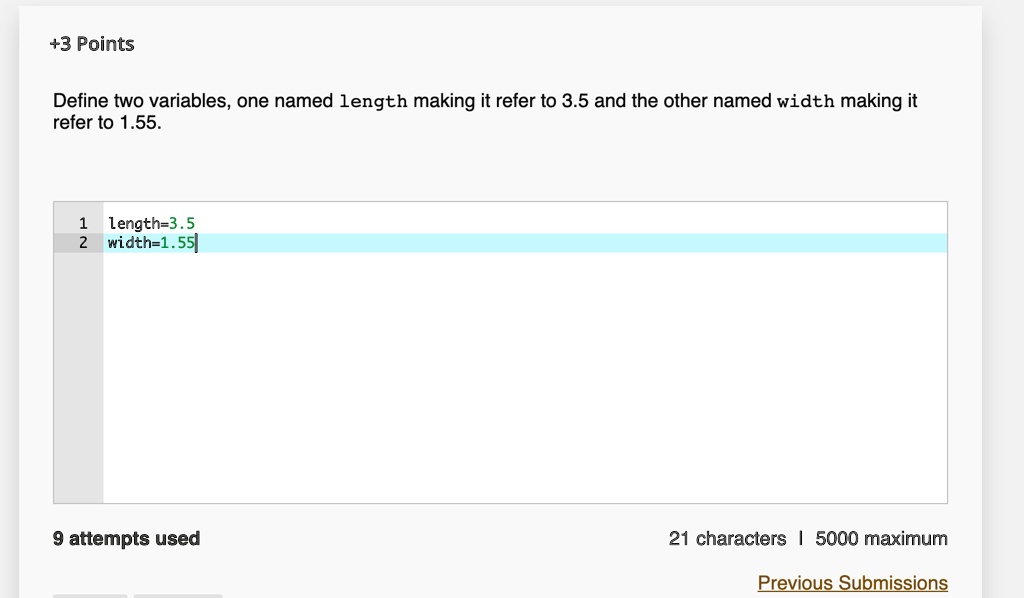The image size is (1024, 598).
Task: Click the 5000 maximum limit text
Action: pyautogui.click(x=879, y=538)
